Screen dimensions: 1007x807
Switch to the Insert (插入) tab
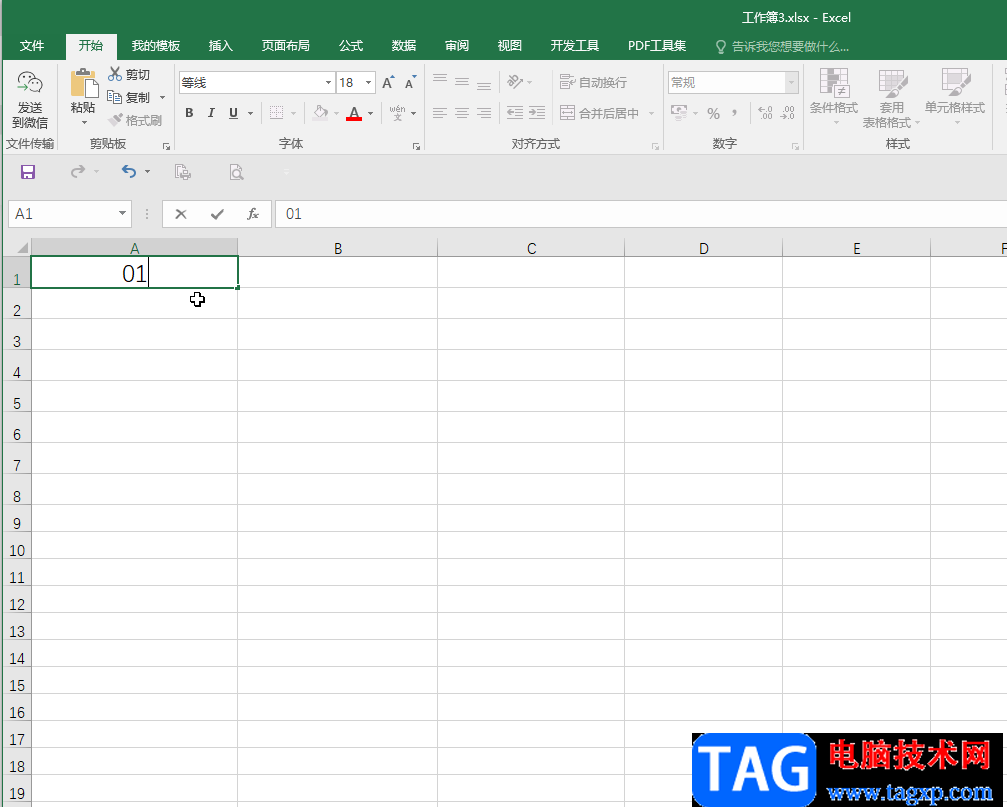point(220,46)
